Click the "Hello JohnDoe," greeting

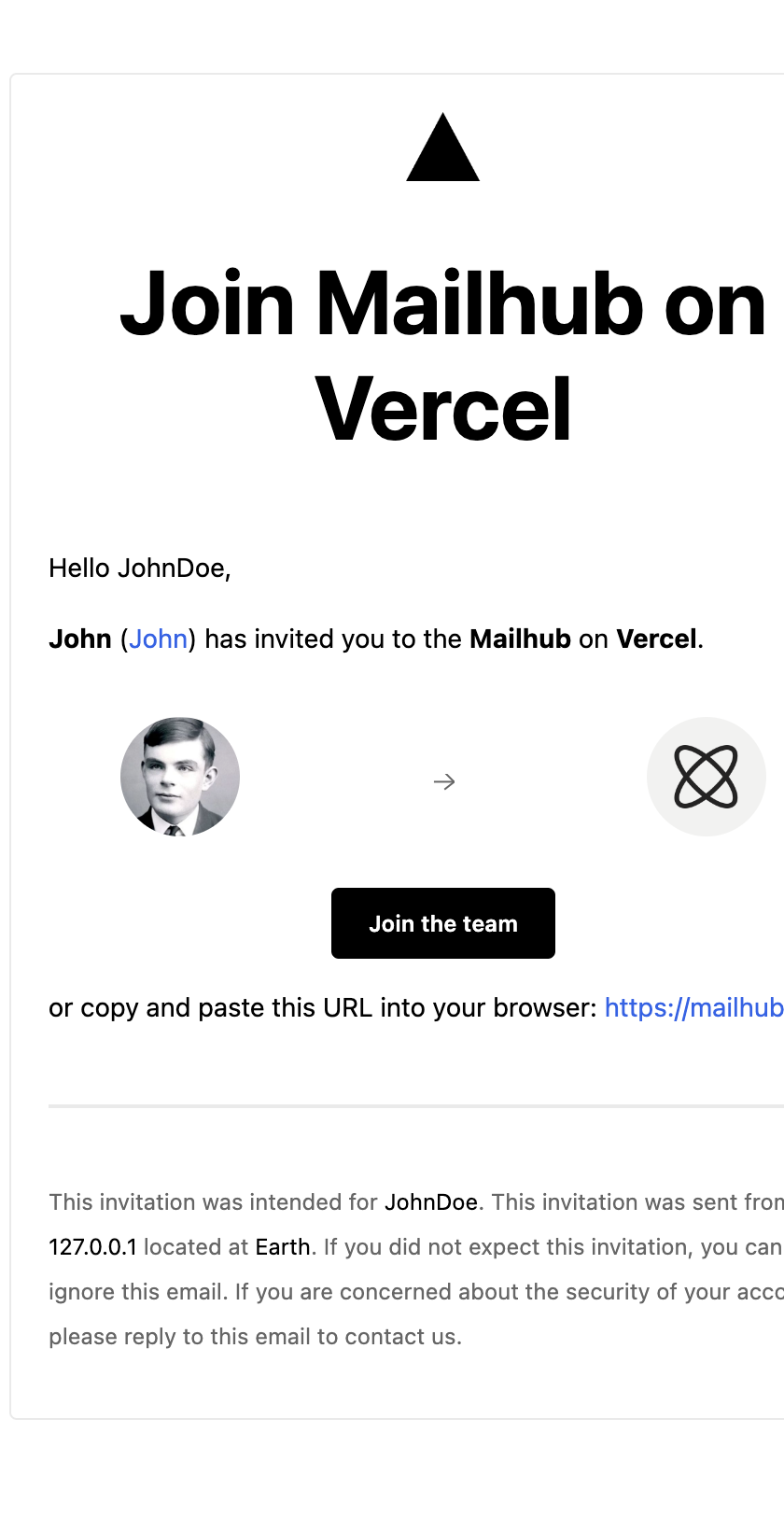[140, 568]
